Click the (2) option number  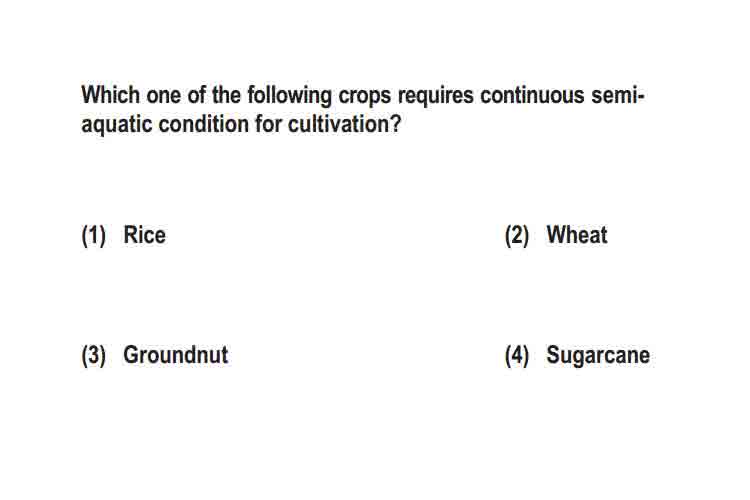click(x=517, y=235)
